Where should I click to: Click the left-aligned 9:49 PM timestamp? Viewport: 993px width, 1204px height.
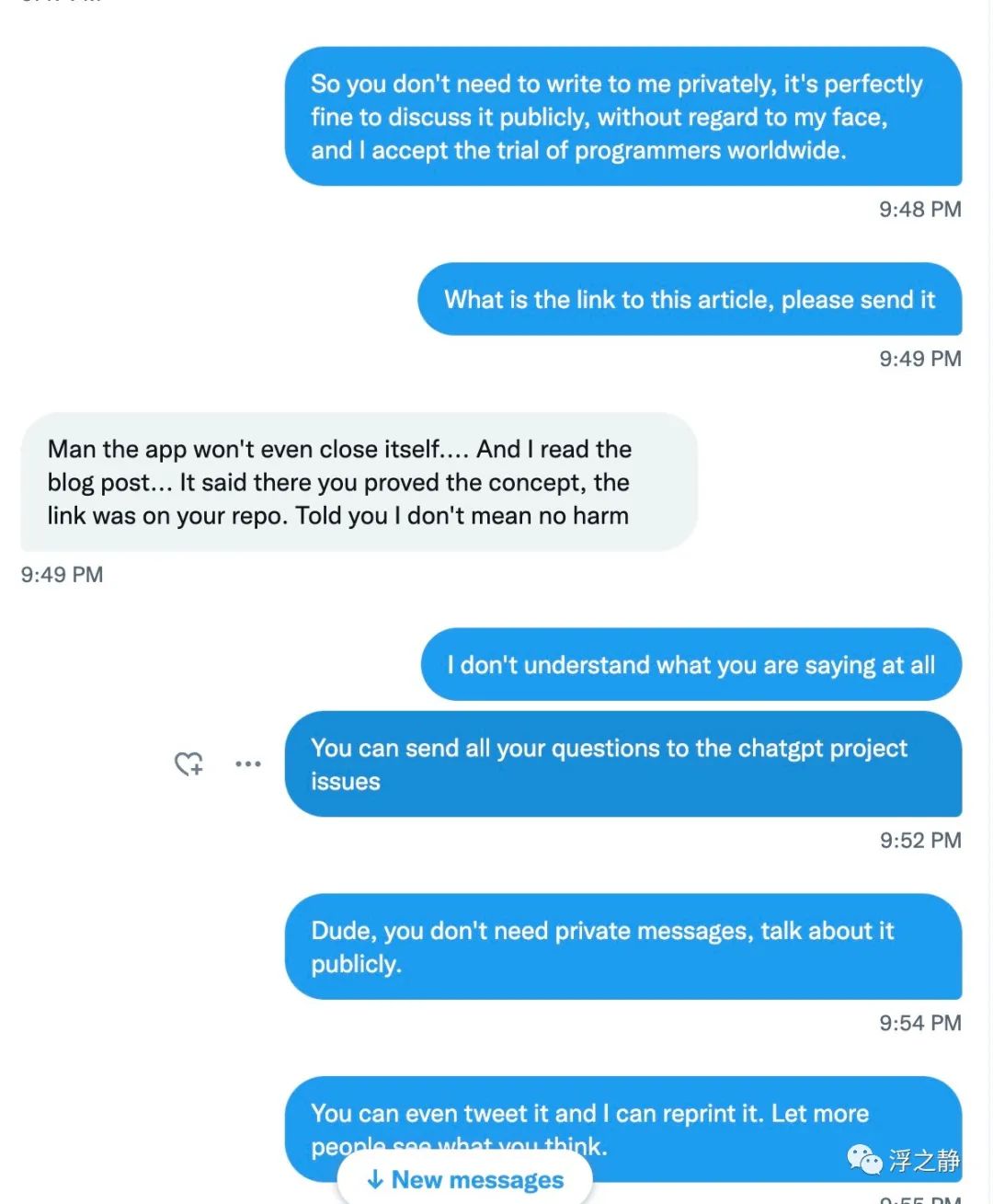pos(62,575)
